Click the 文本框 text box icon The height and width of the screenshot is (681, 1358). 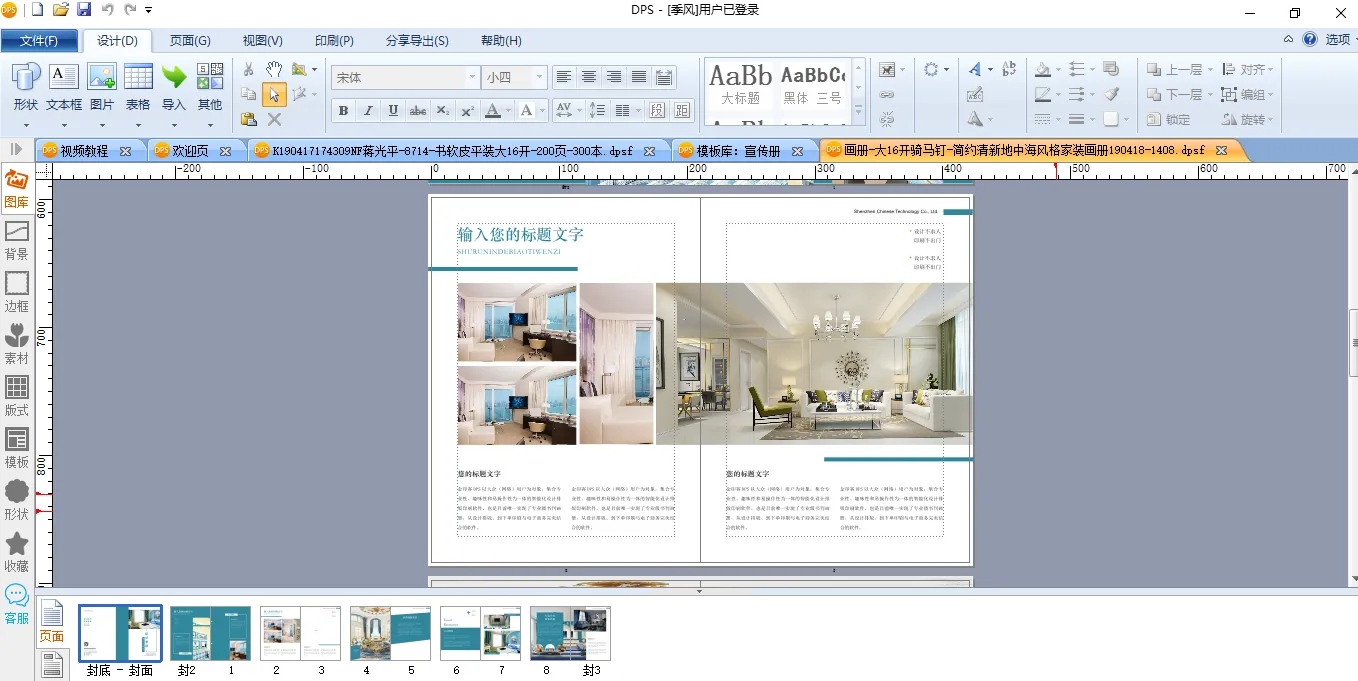click(x=64, y=87)
